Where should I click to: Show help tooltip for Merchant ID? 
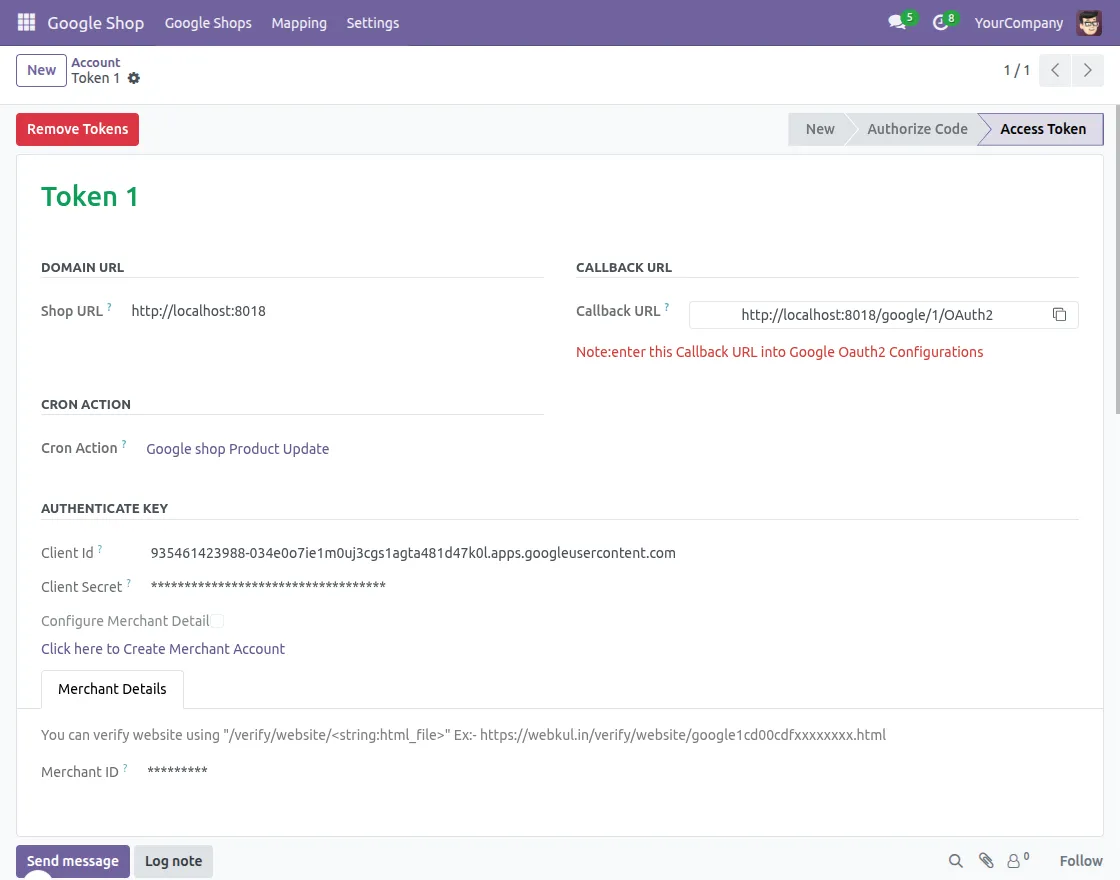[125, 768]
